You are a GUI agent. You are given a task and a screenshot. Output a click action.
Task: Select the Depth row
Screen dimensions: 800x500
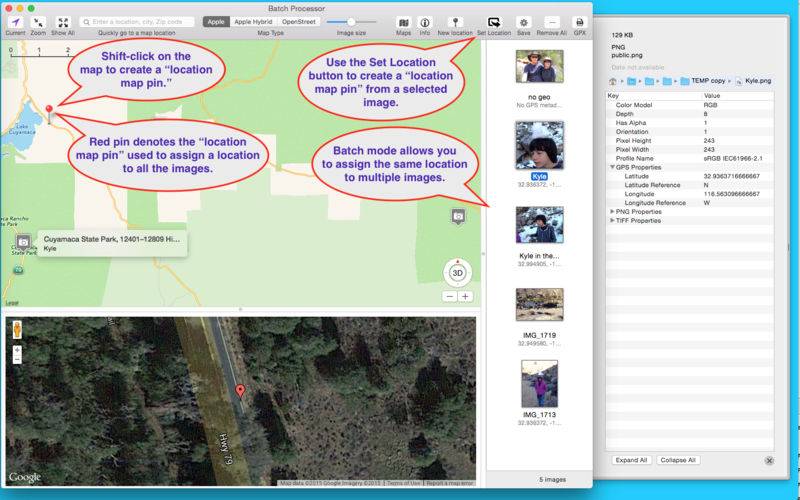pyautogui.click(x=690, y=114)
